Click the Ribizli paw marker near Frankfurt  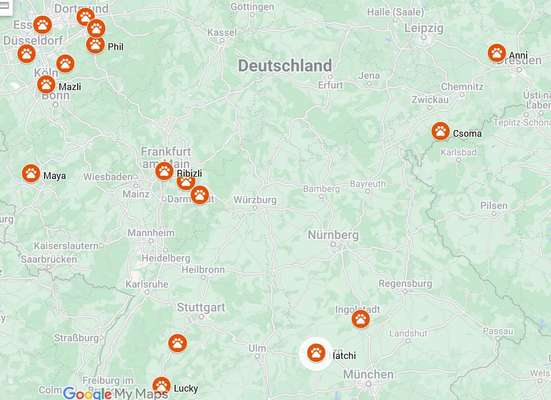[x=164, y=171]
